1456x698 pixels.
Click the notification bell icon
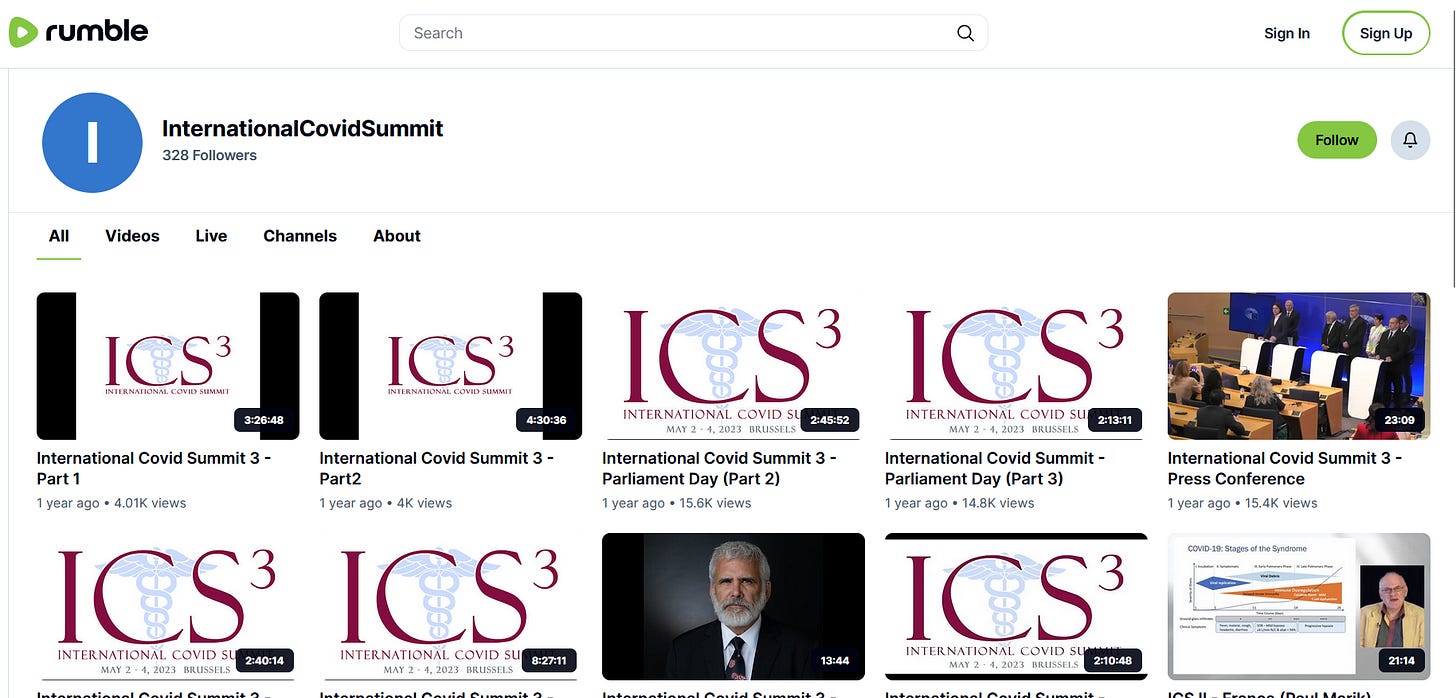pos(1410,140)
